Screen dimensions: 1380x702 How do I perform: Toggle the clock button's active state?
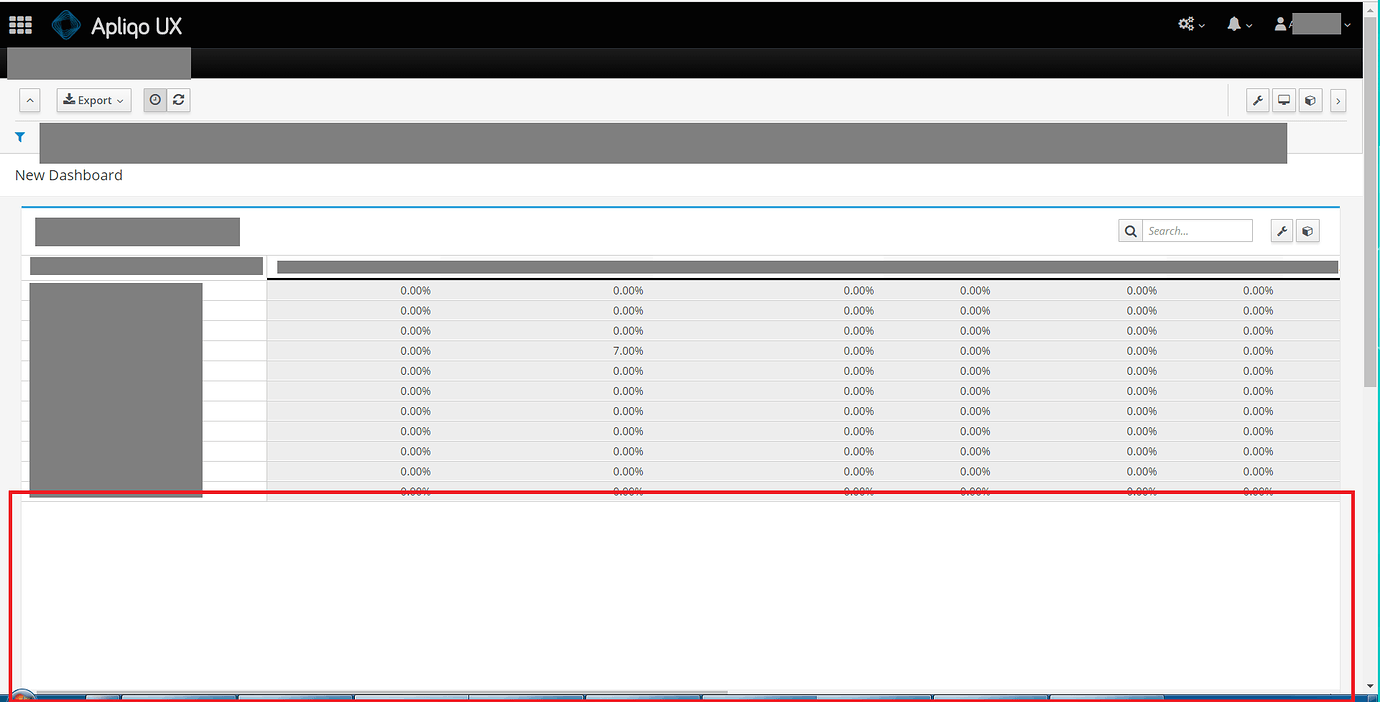154,99
